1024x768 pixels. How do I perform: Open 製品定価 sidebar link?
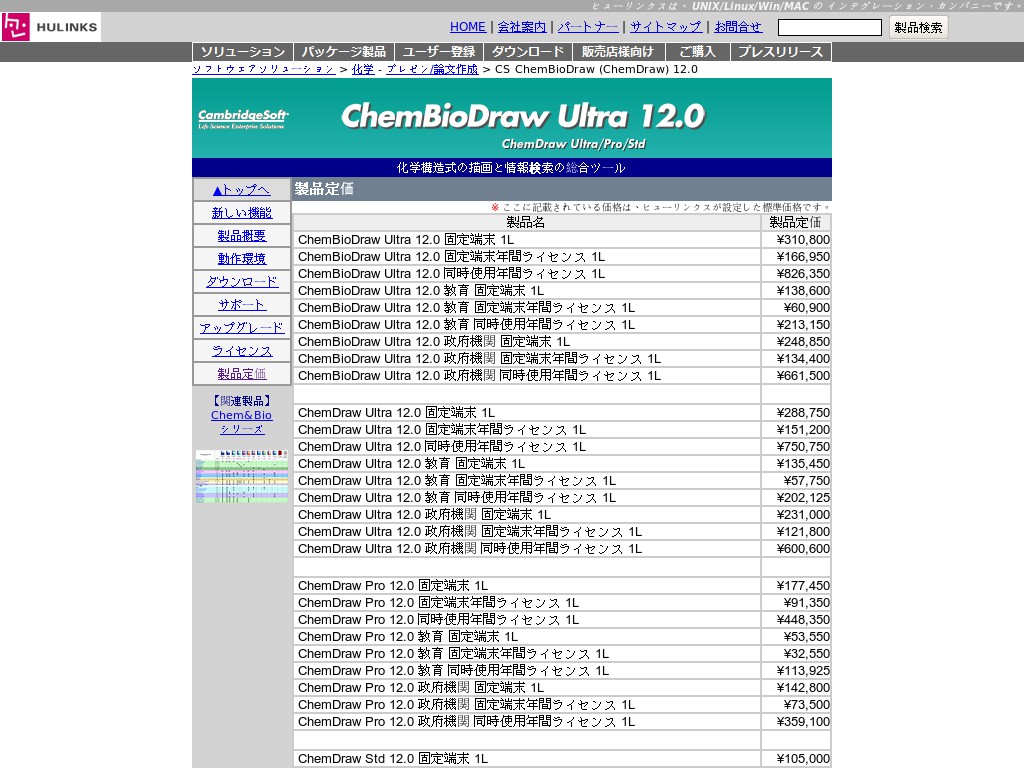click(242, 374)
